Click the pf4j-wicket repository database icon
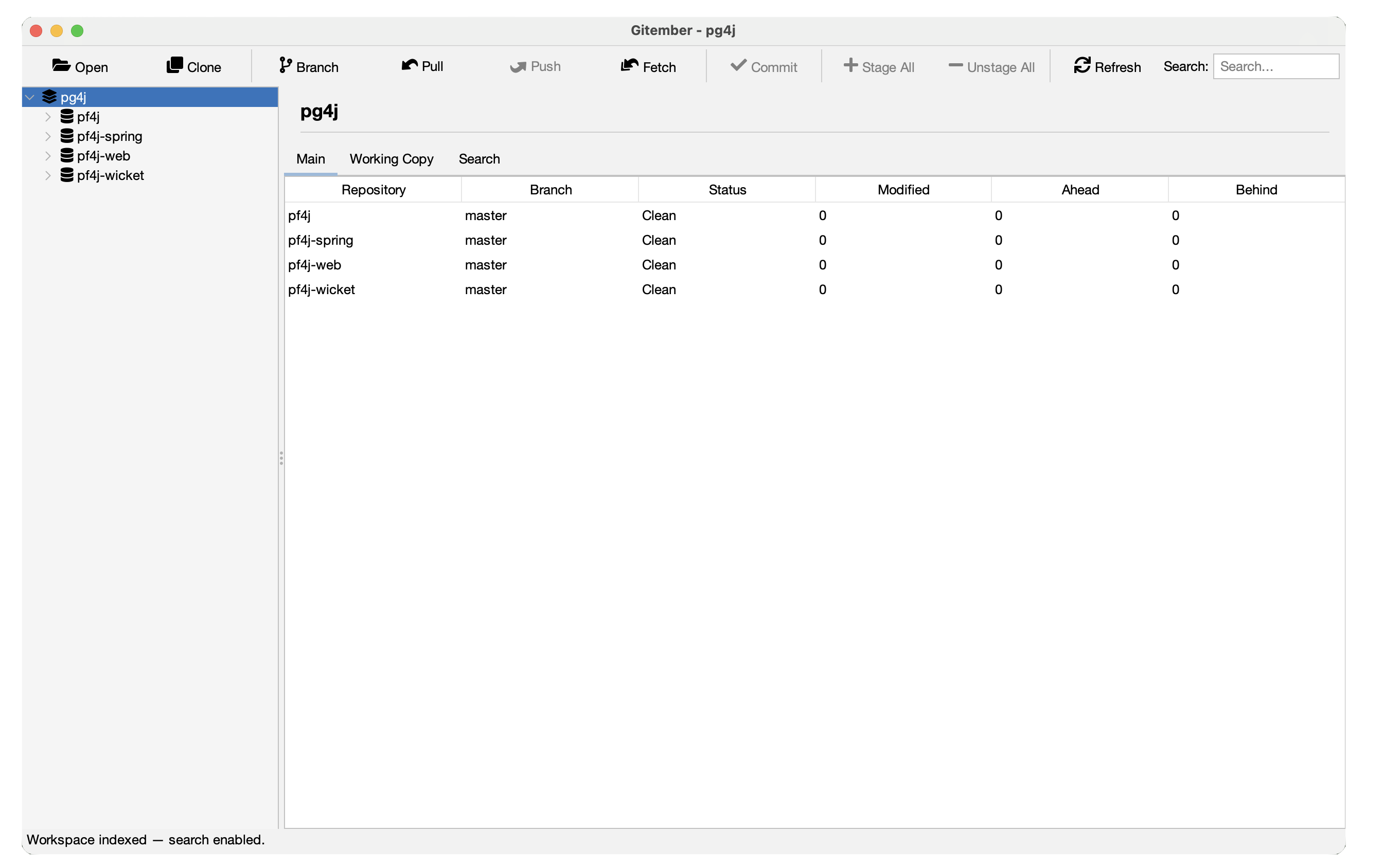1384x868 pixels. (66, 175)
